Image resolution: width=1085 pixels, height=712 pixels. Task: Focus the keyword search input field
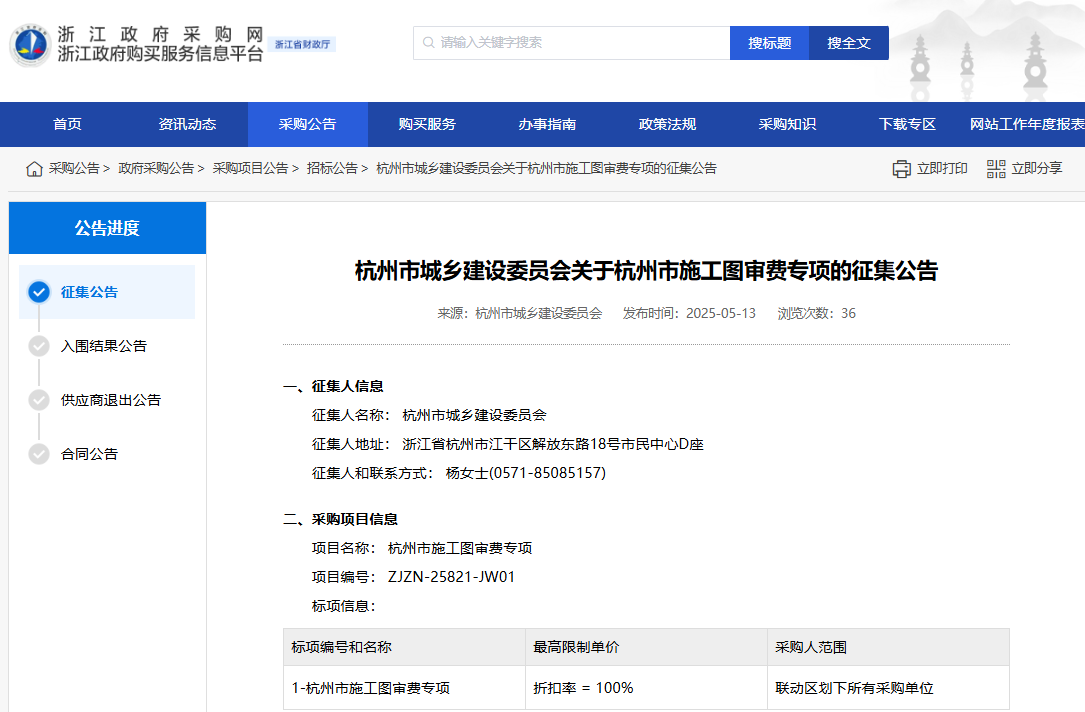[x=580, y=43]
